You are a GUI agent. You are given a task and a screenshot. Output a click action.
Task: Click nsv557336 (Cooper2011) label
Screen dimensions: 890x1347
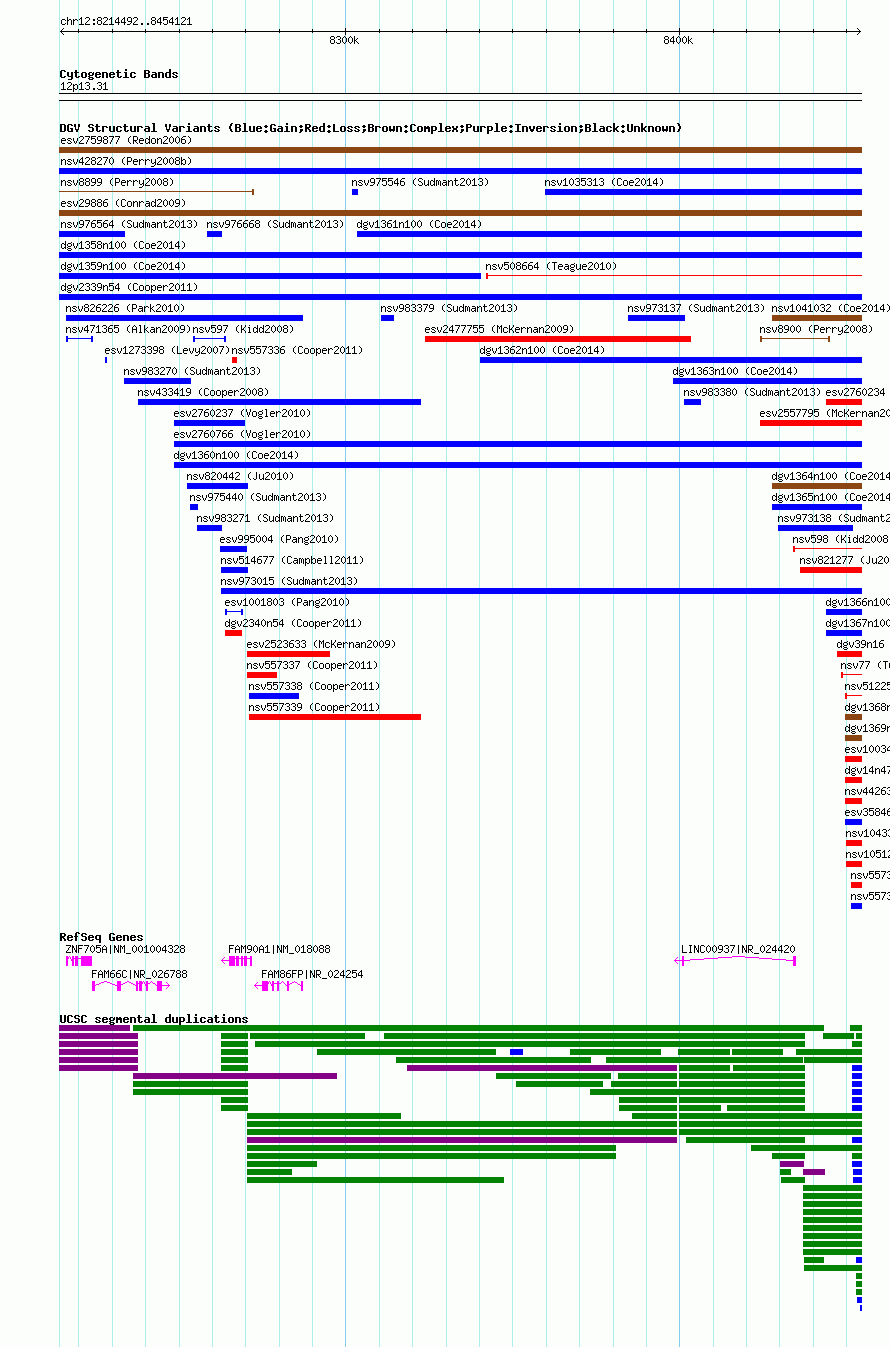(x=298, y=350)
